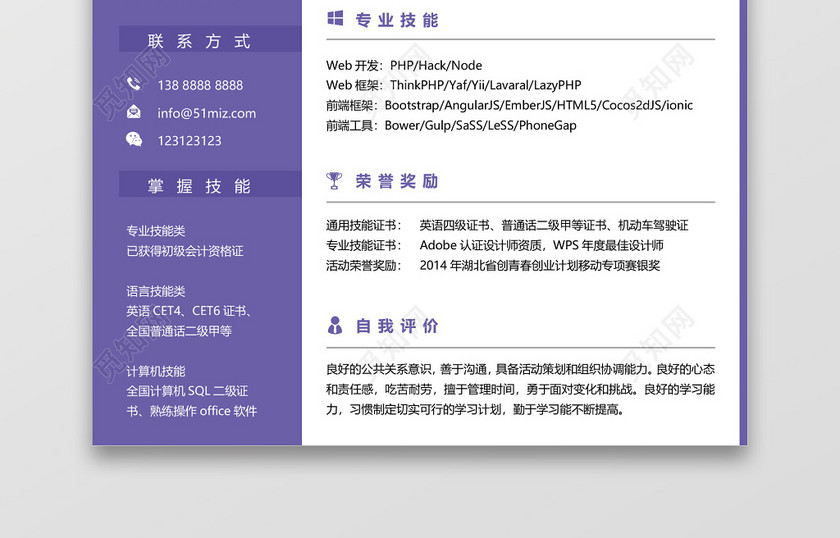The height and width of the screenshot is (538, 840).
Task: Click the 专业技能证书 Adobe line
Action: [x=494, y=245]
